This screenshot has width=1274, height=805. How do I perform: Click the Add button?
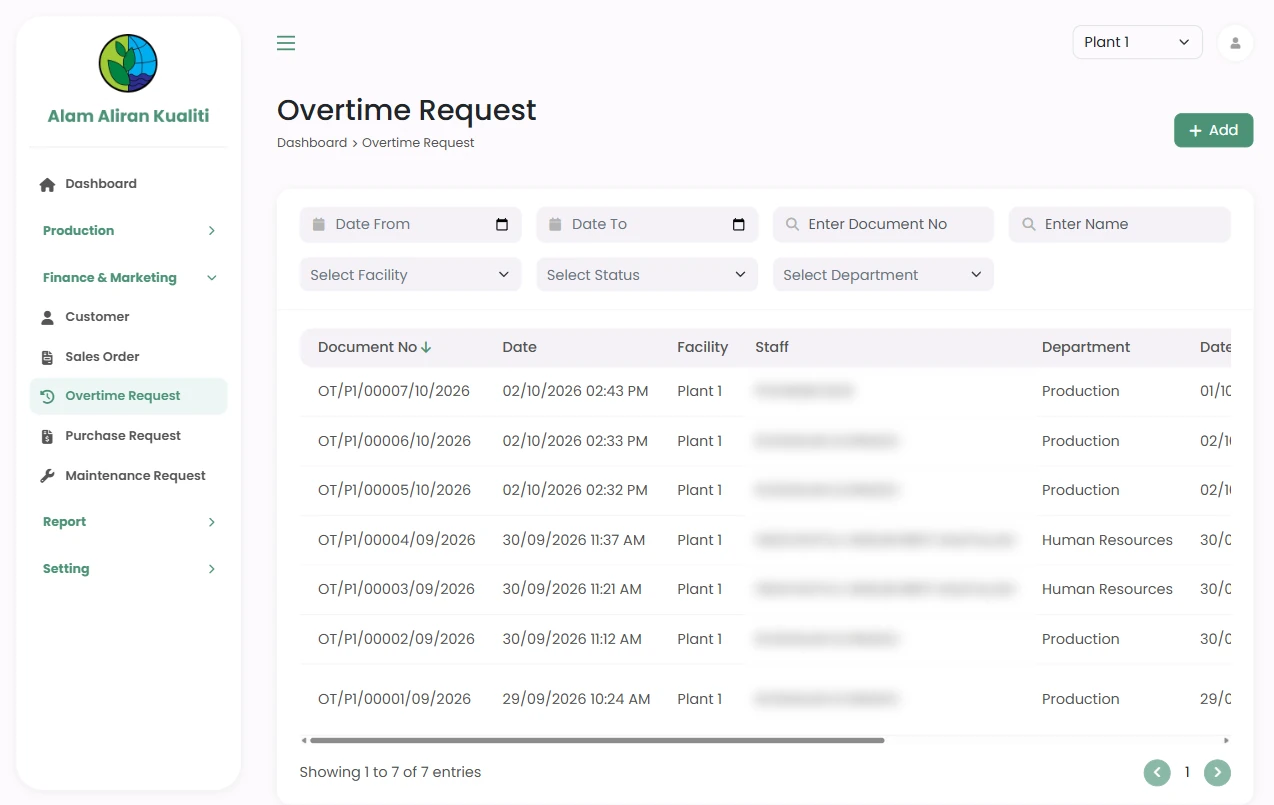[x=1213, y=130]
